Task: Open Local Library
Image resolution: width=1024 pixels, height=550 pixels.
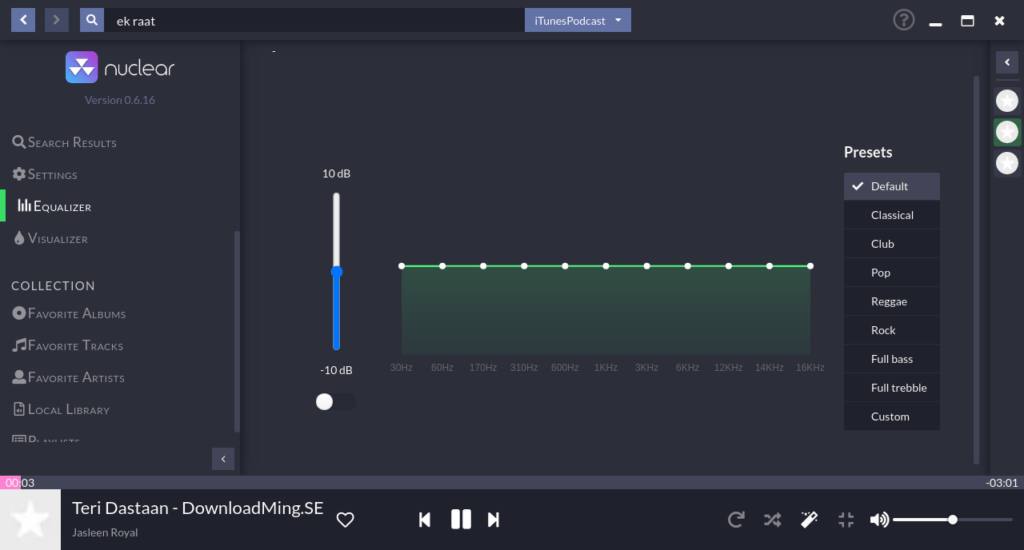Action: pos(61,410)
